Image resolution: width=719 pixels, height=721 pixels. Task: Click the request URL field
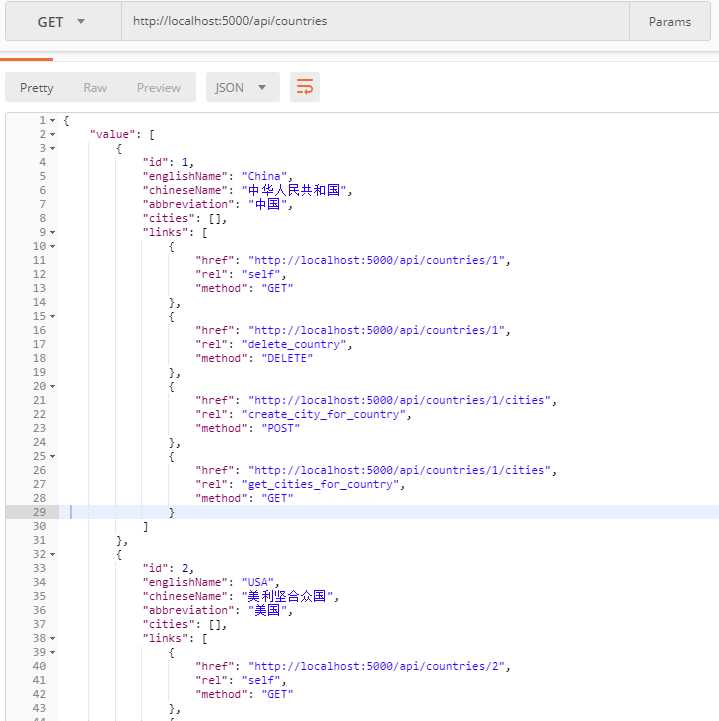(375, 22)
